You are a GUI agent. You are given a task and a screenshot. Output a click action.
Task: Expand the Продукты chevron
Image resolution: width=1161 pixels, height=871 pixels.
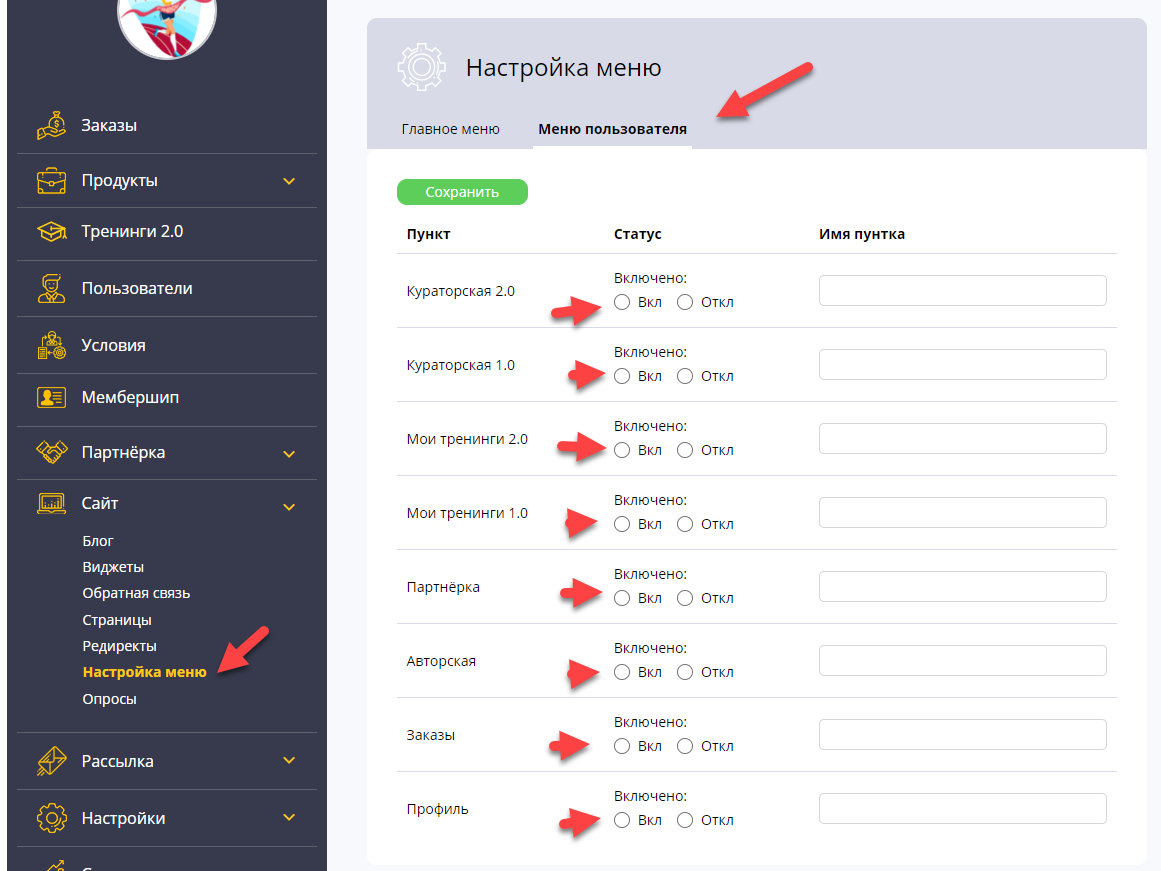290,181
